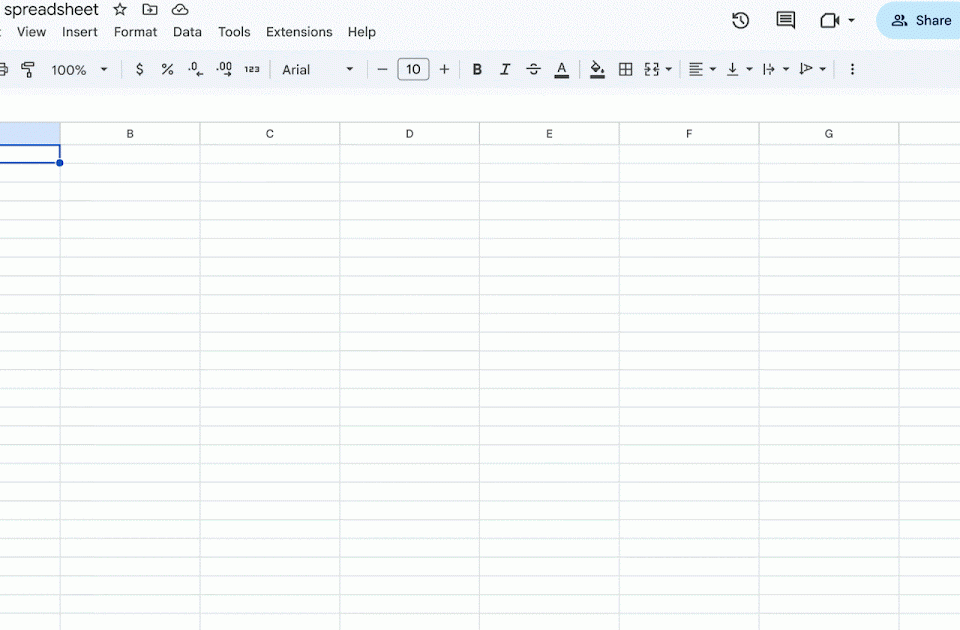Open the fill color picker

click(x=597, y=70)
